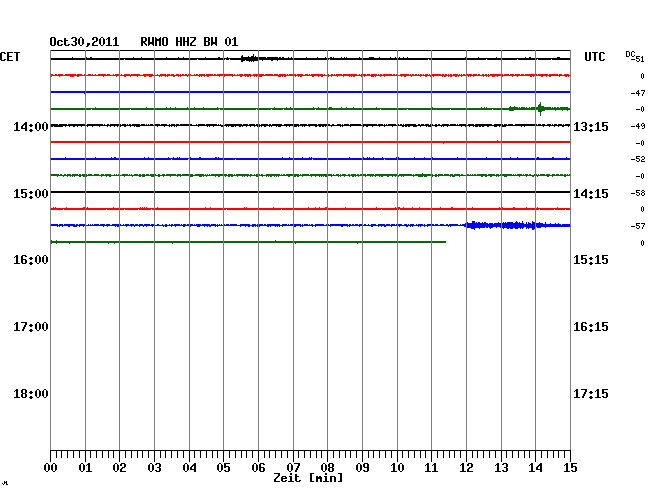Image resolution: width=650 pixels, height=494 pixels.
Task: Click the DC offset value "-57"
Action: [x=638, y=226]
